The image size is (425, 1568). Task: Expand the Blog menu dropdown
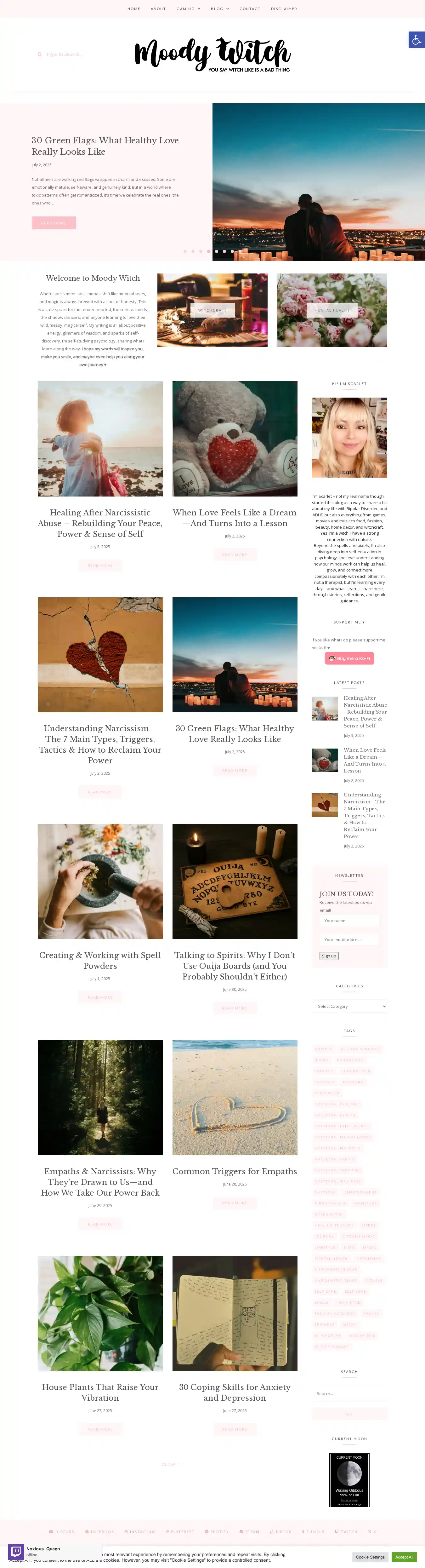220,9
